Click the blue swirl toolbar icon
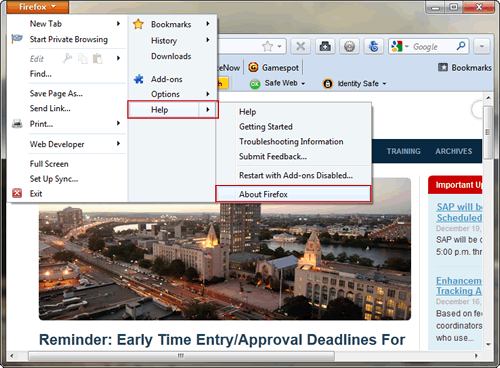The height and width of the screenshot is (368, 500). (x=374, y=46)
